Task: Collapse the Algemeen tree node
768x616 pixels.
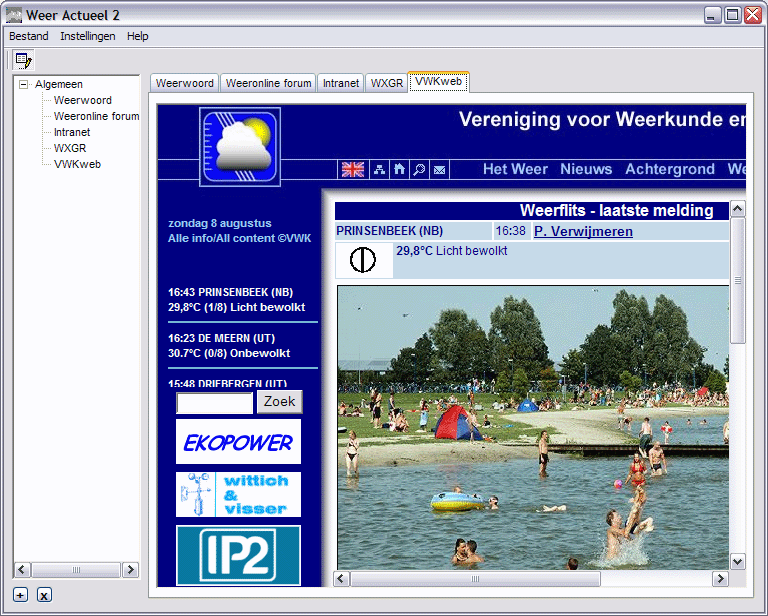Action: (x=23, y=84)
